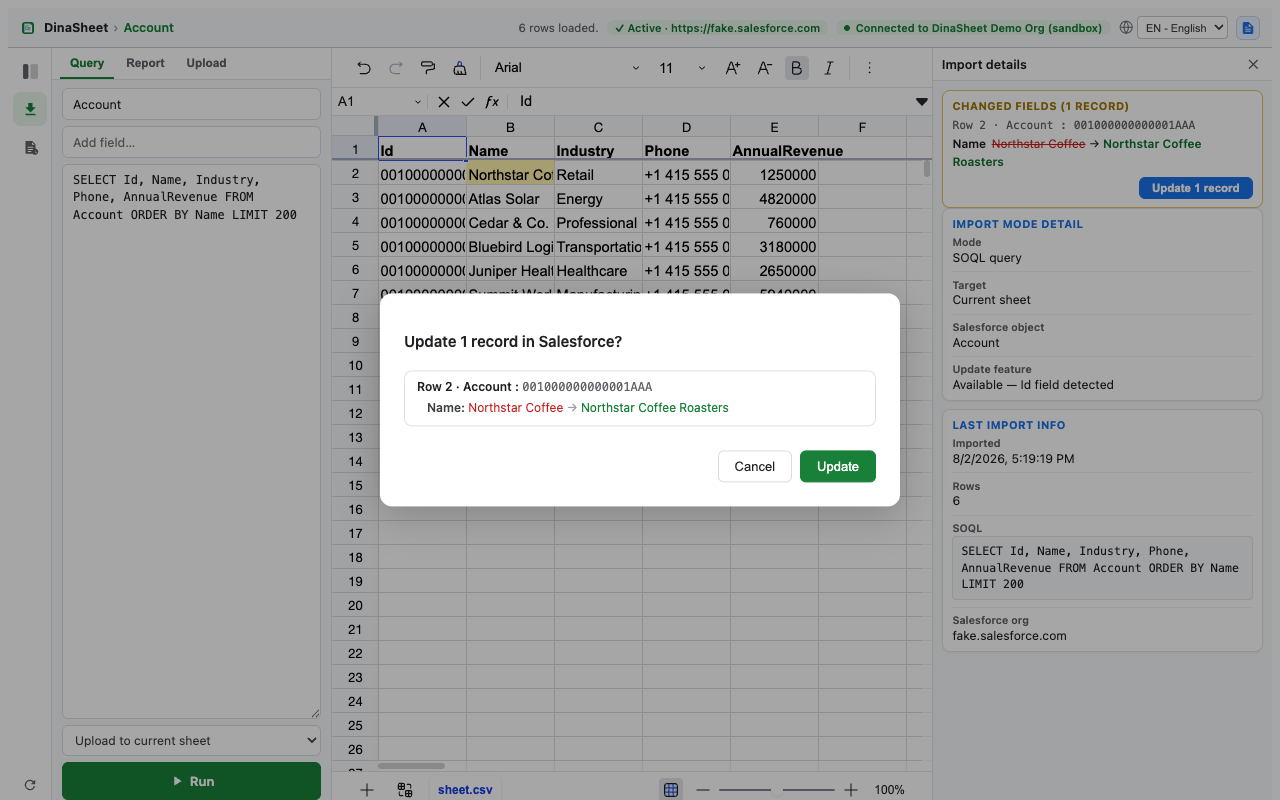The width and height of the screenshot is (1280, 800).
Task: Select the paint format tool
Action: 428,68
